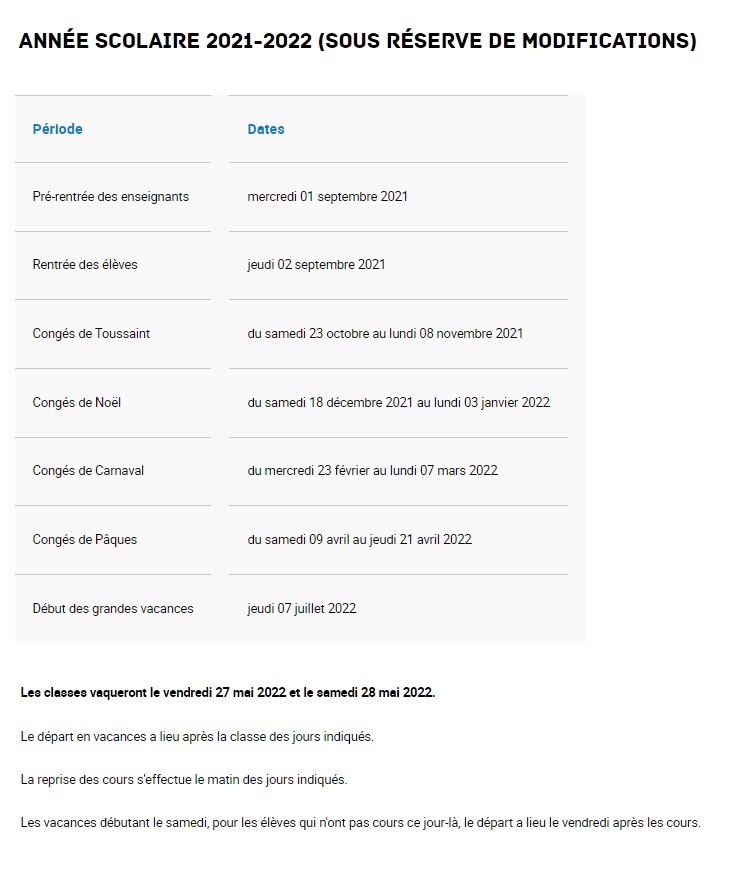Select the Dates column header
The image size is (740, 888).
(266, 129)
